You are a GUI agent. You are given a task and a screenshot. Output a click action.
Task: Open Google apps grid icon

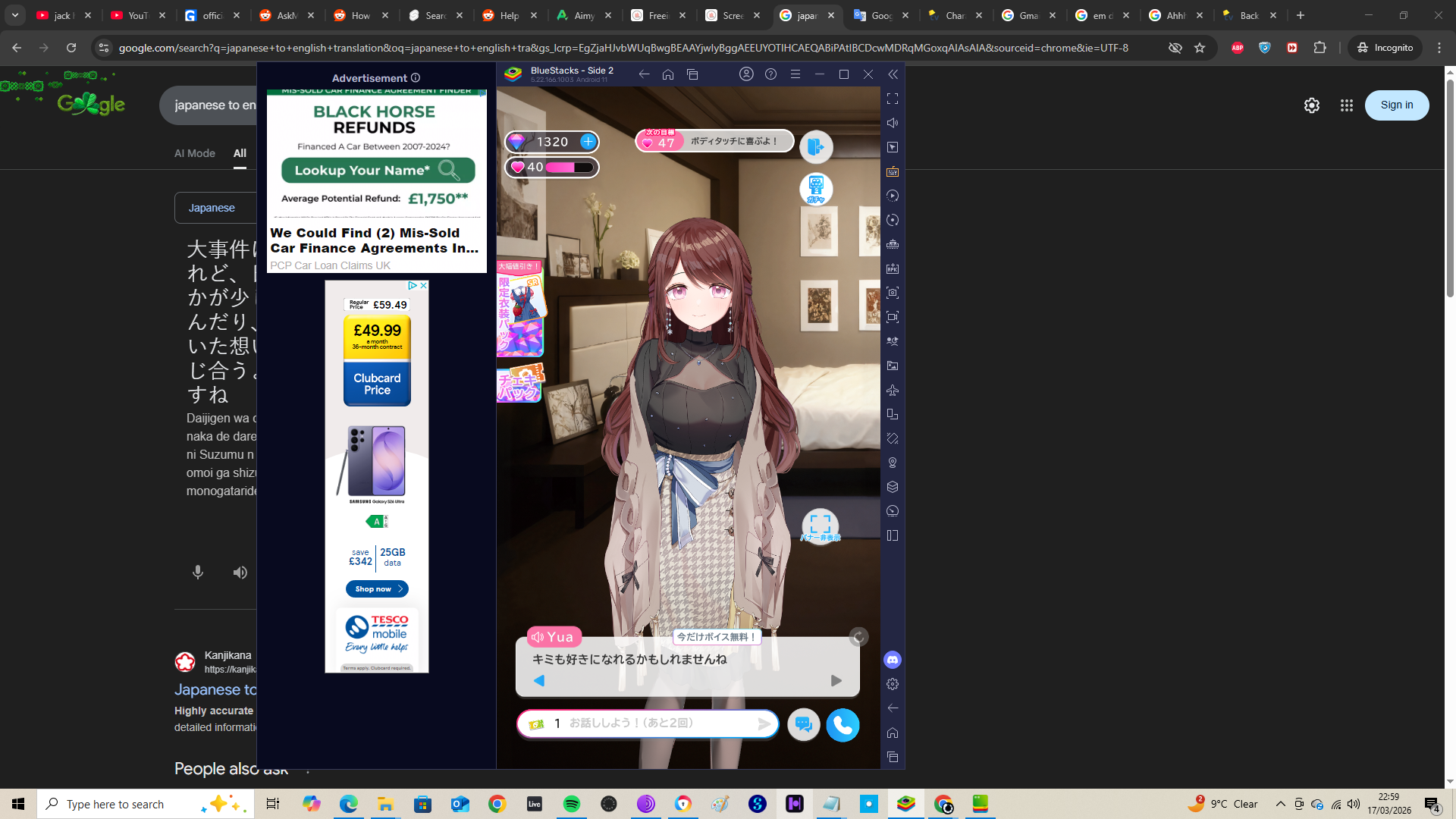(x=1347, y=105)
